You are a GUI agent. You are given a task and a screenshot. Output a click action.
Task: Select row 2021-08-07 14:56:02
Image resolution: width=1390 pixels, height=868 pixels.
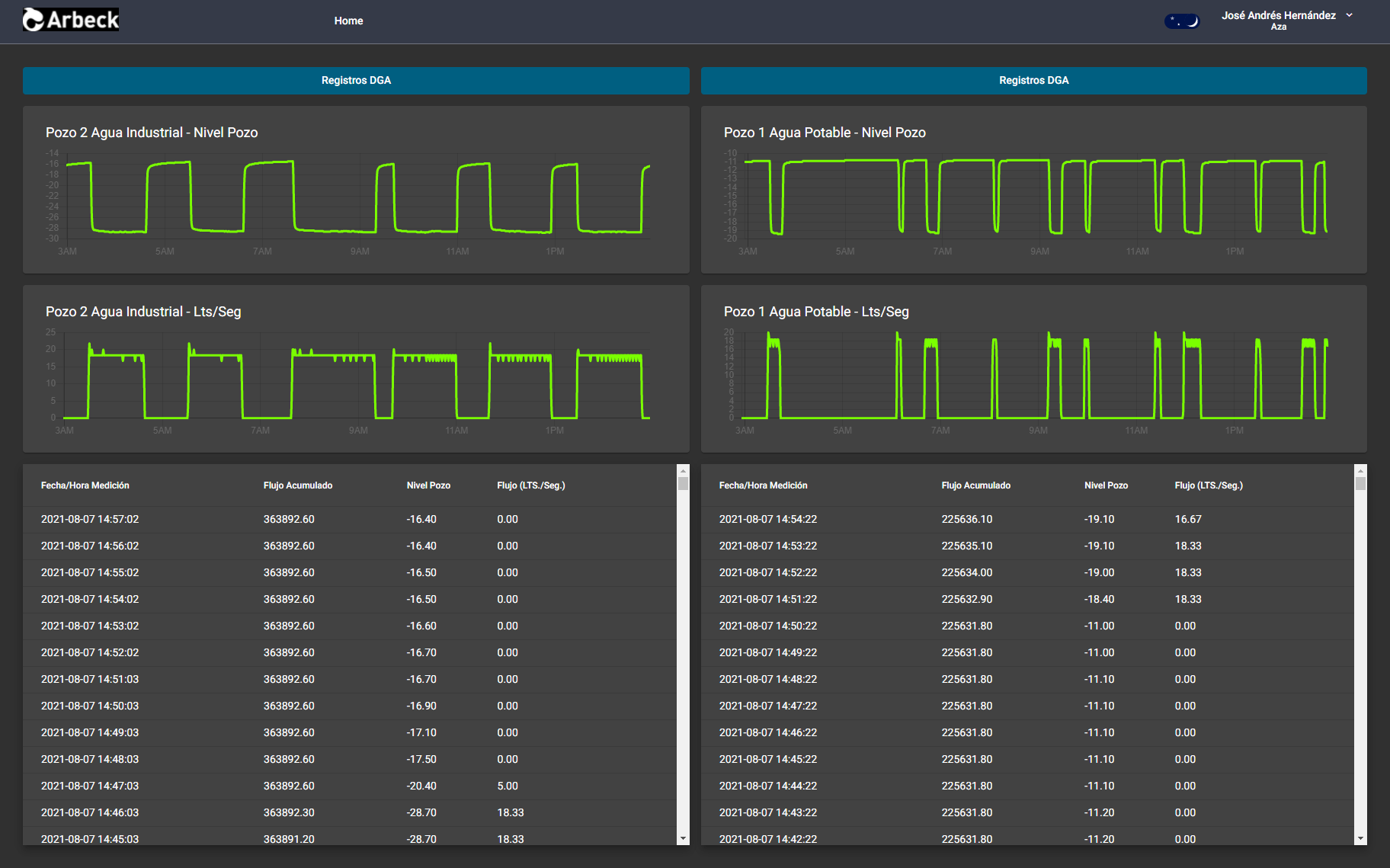350,546
